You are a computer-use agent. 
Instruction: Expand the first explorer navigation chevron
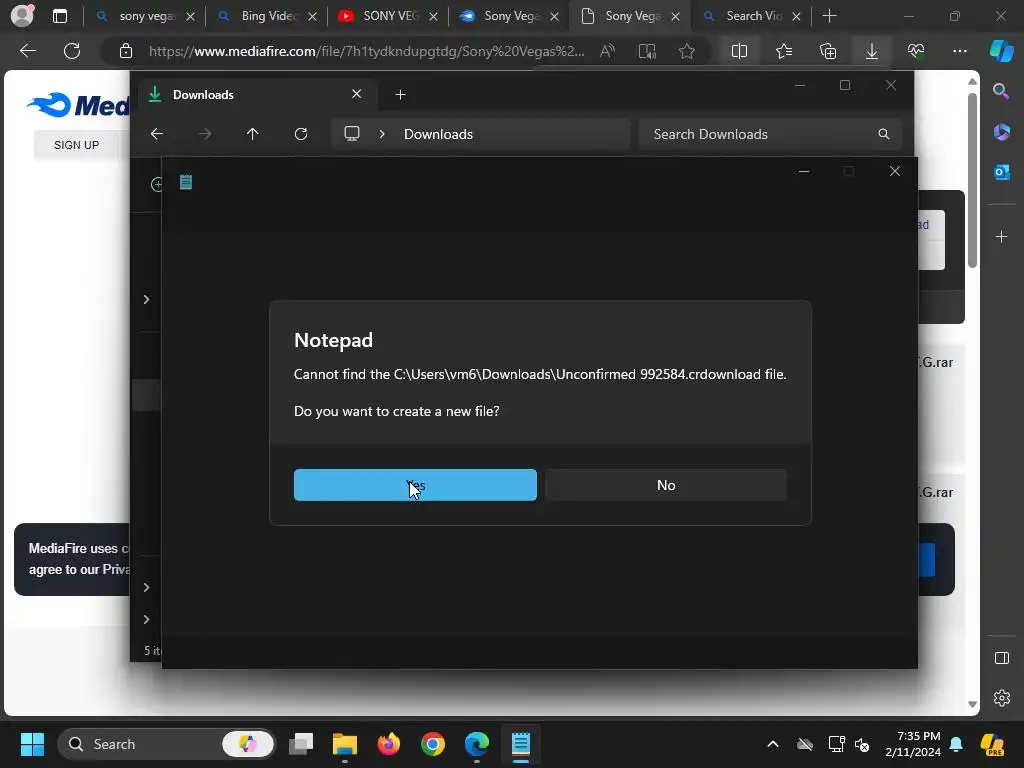point(146,299)
